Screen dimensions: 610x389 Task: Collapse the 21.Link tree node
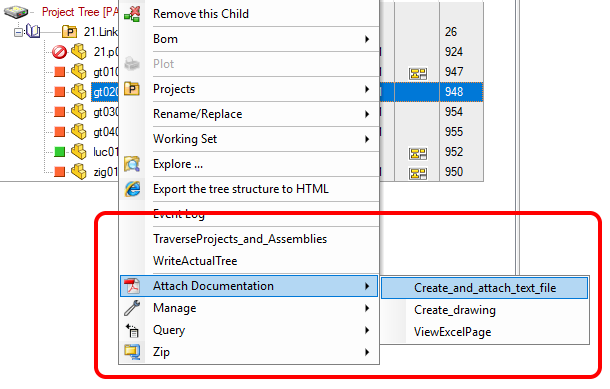click(18, 32)
